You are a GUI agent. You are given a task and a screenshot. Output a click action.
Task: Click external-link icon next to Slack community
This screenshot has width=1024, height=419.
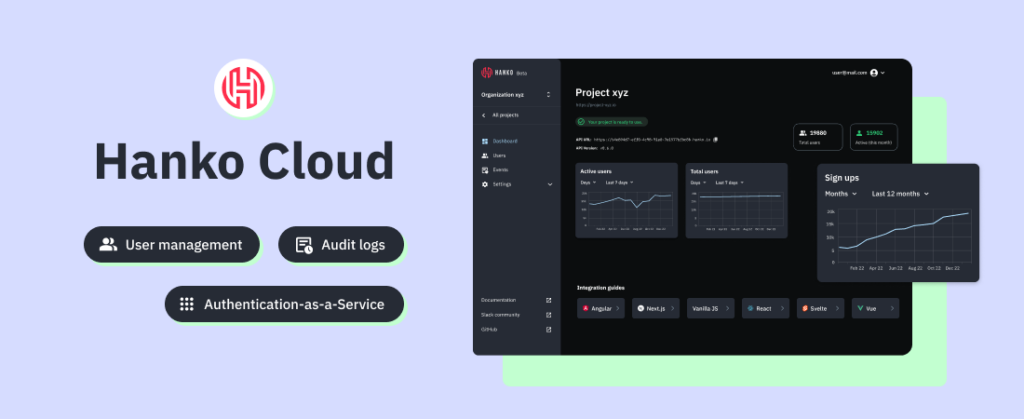[549, 315]
